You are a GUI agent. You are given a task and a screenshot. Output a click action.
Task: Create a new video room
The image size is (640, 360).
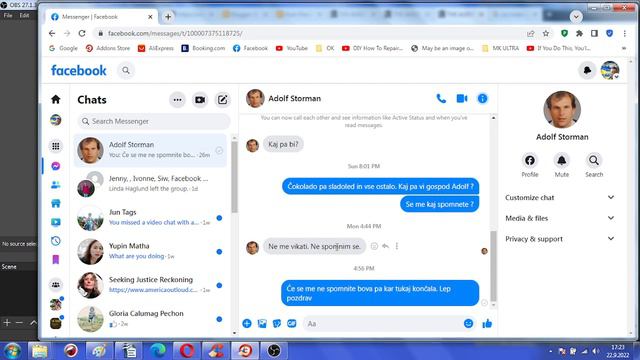(200, 100)
